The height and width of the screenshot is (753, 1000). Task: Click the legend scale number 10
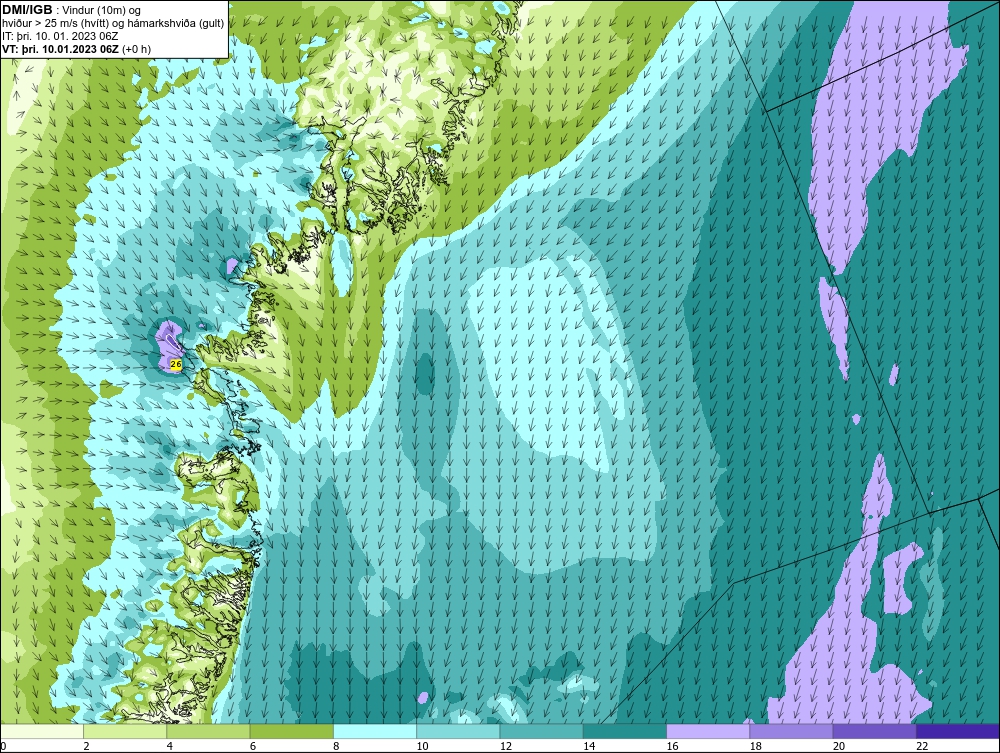click(422, 747)
